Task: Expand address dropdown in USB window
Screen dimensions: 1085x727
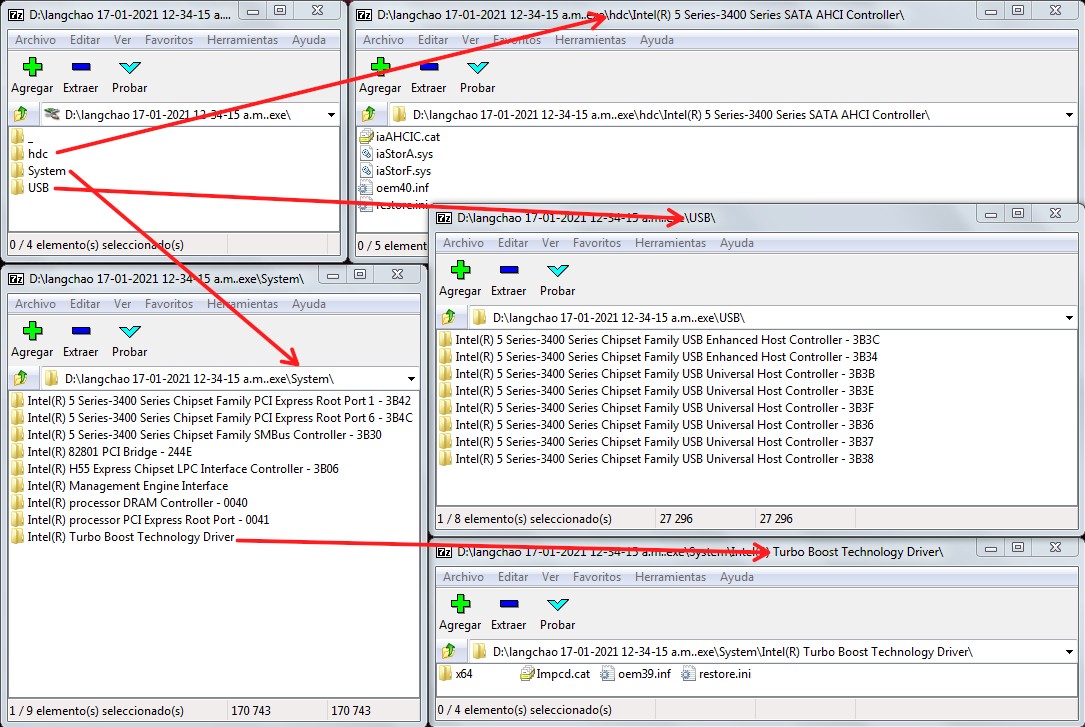Action: point(1069,318)
